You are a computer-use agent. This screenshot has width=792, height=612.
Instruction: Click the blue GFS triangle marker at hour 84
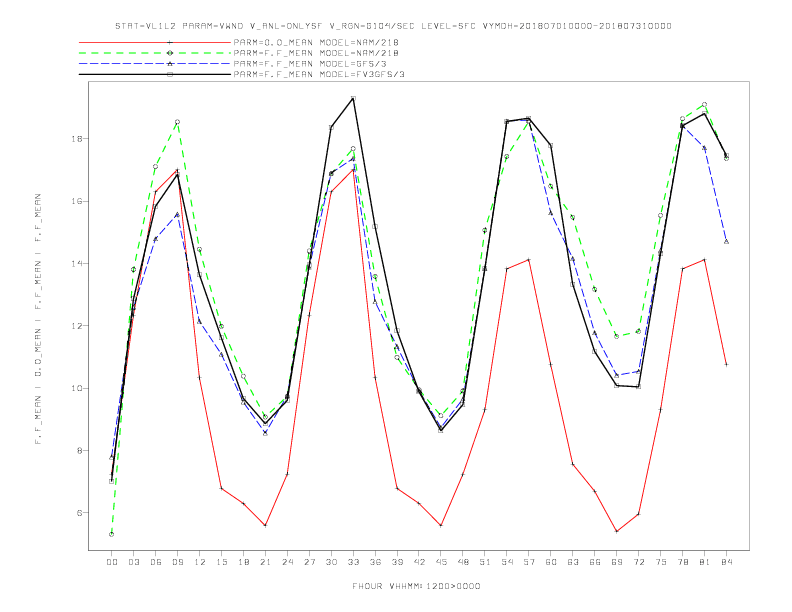(x=726, y=242)
